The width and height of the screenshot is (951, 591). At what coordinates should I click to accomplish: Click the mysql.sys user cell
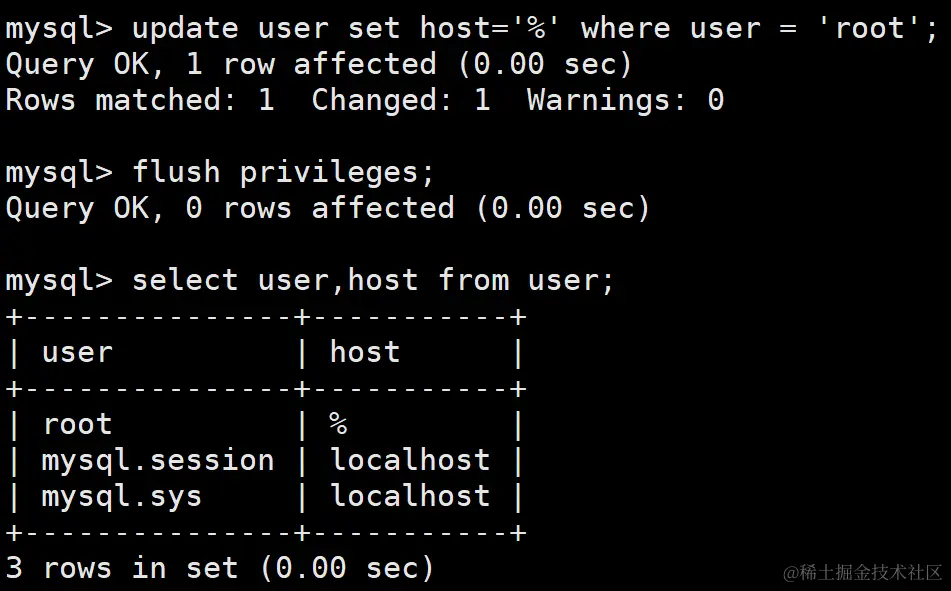[121, 497]
